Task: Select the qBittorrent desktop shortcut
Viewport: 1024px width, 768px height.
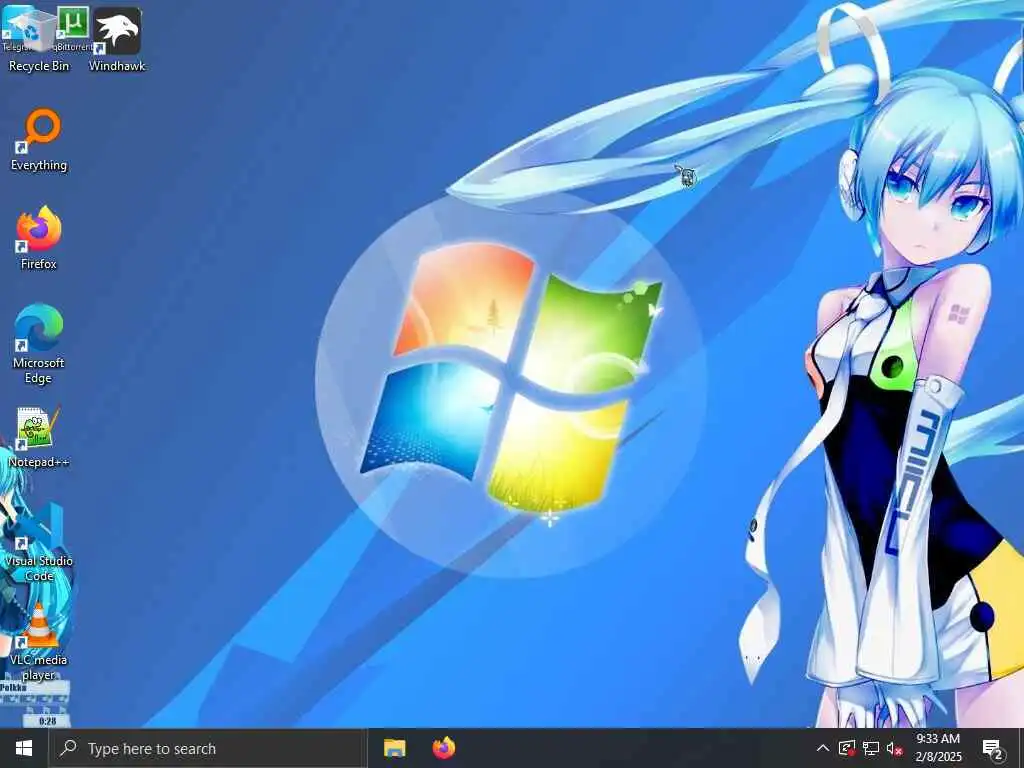Action: coord(73,27)
